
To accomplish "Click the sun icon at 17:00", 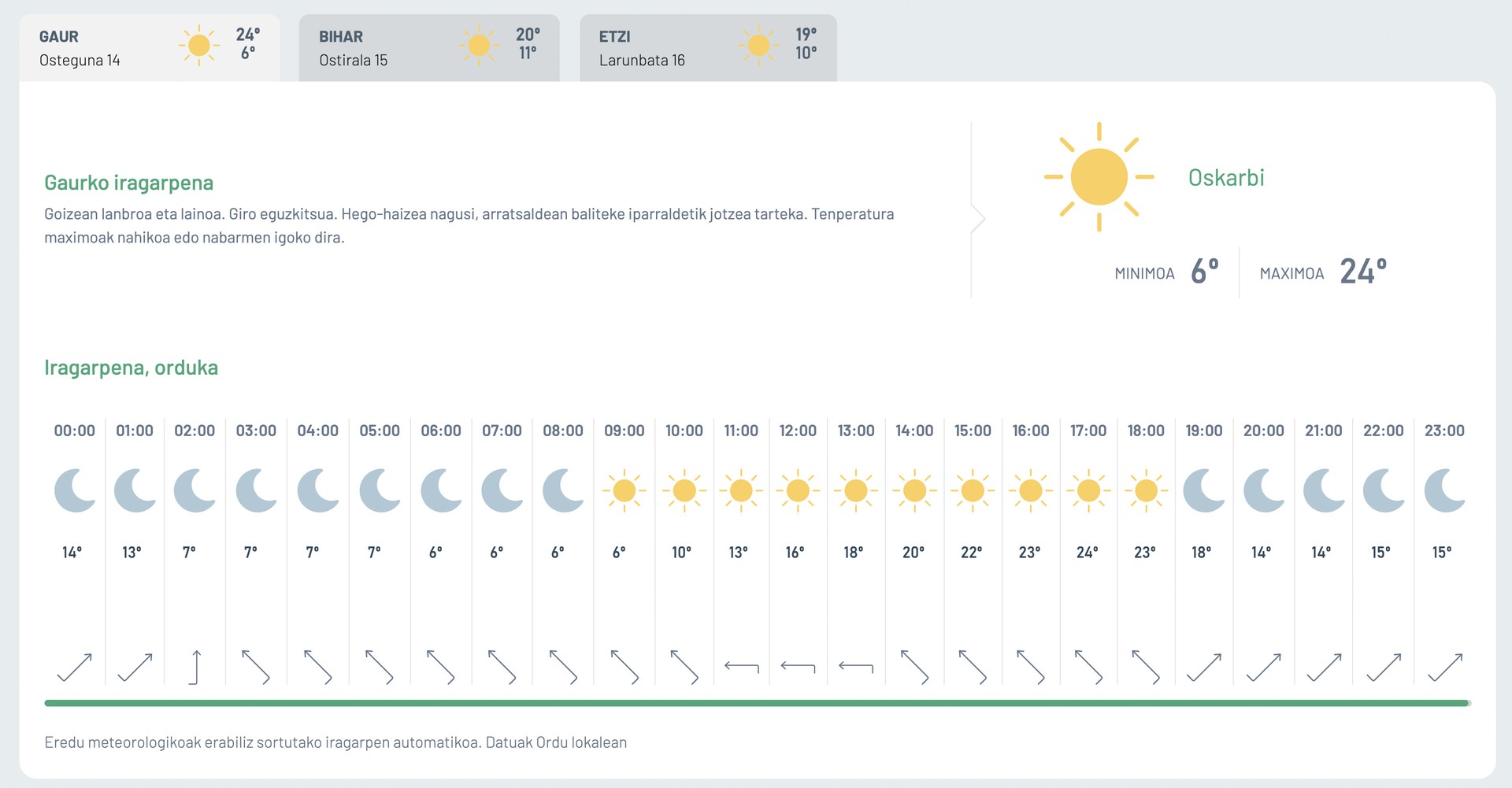I will [1088, 490].
